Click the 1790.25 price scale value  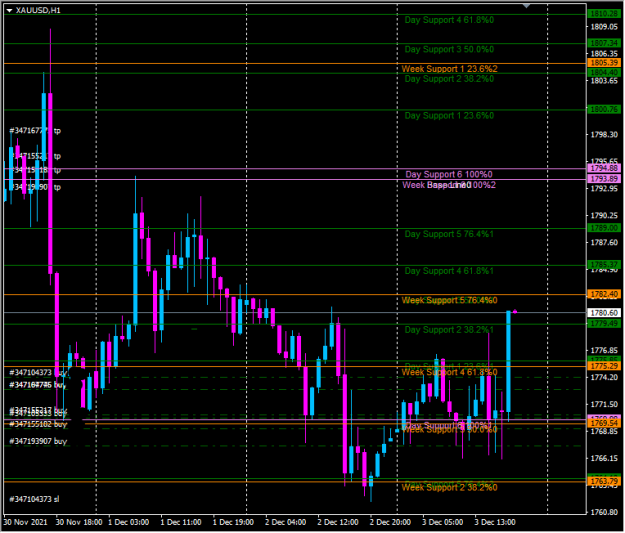(x=604, y=216)
